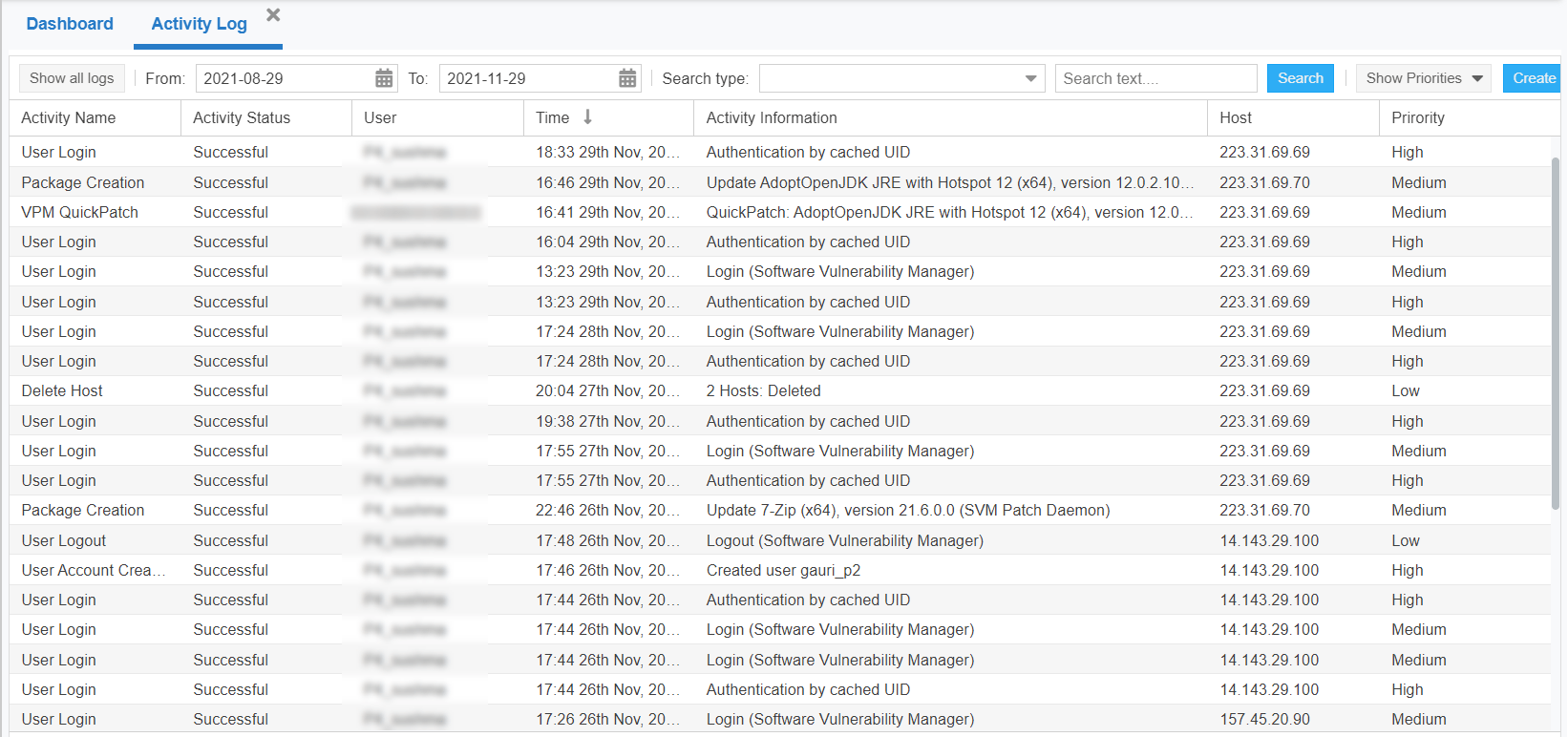This screenshot has width=1568, height=737.
Task: Click the User Account Crea… cell
Action: [x=94, y=570]
